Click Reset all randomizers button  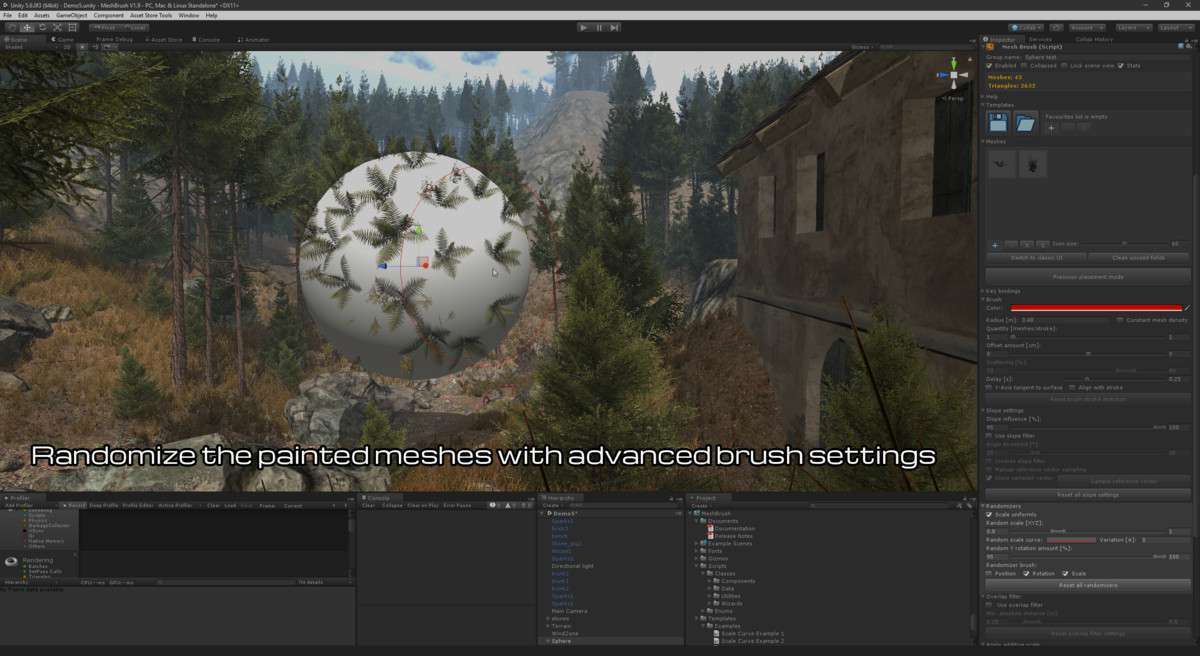(x=1088, y=585)
